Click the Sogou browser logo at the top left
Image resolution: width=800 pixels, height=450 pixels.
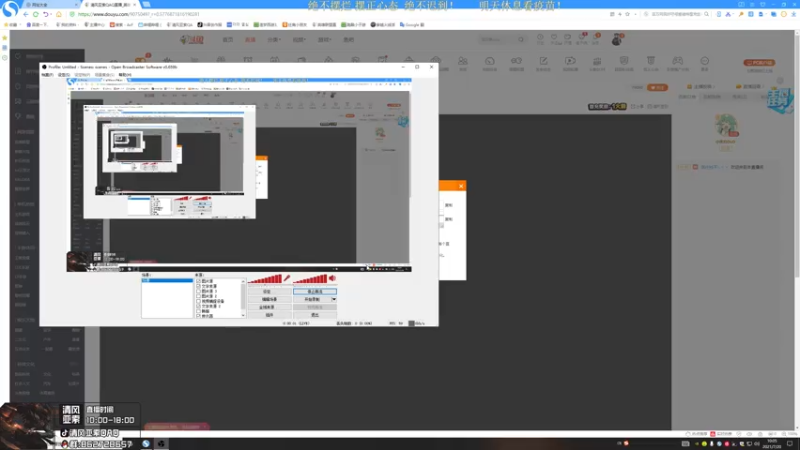click(10, 8)
